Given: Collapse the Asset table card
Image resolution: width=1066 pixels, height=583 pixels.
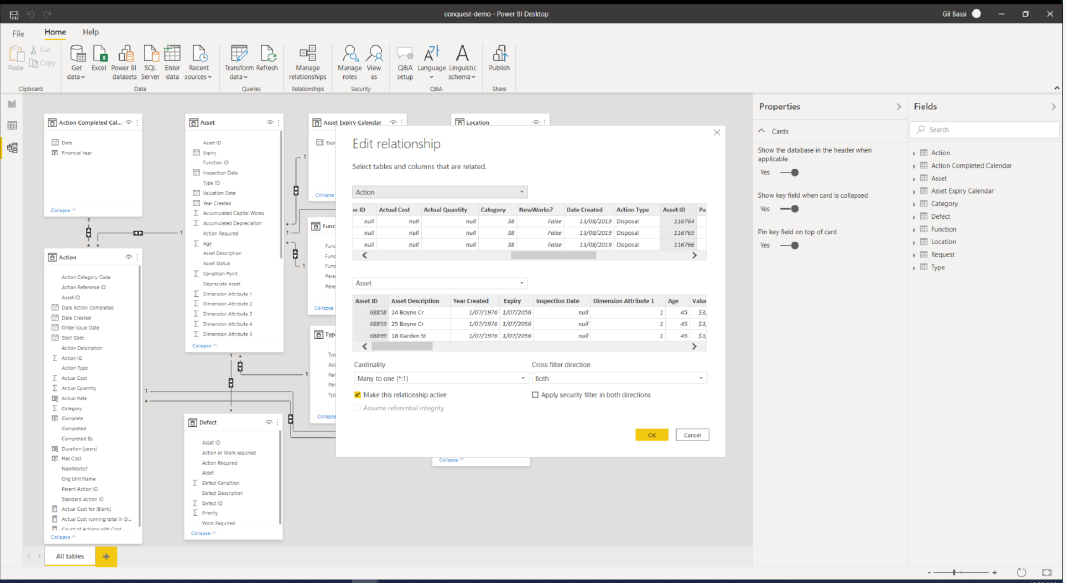Looking at the screenshot, I should pos(205,346).
